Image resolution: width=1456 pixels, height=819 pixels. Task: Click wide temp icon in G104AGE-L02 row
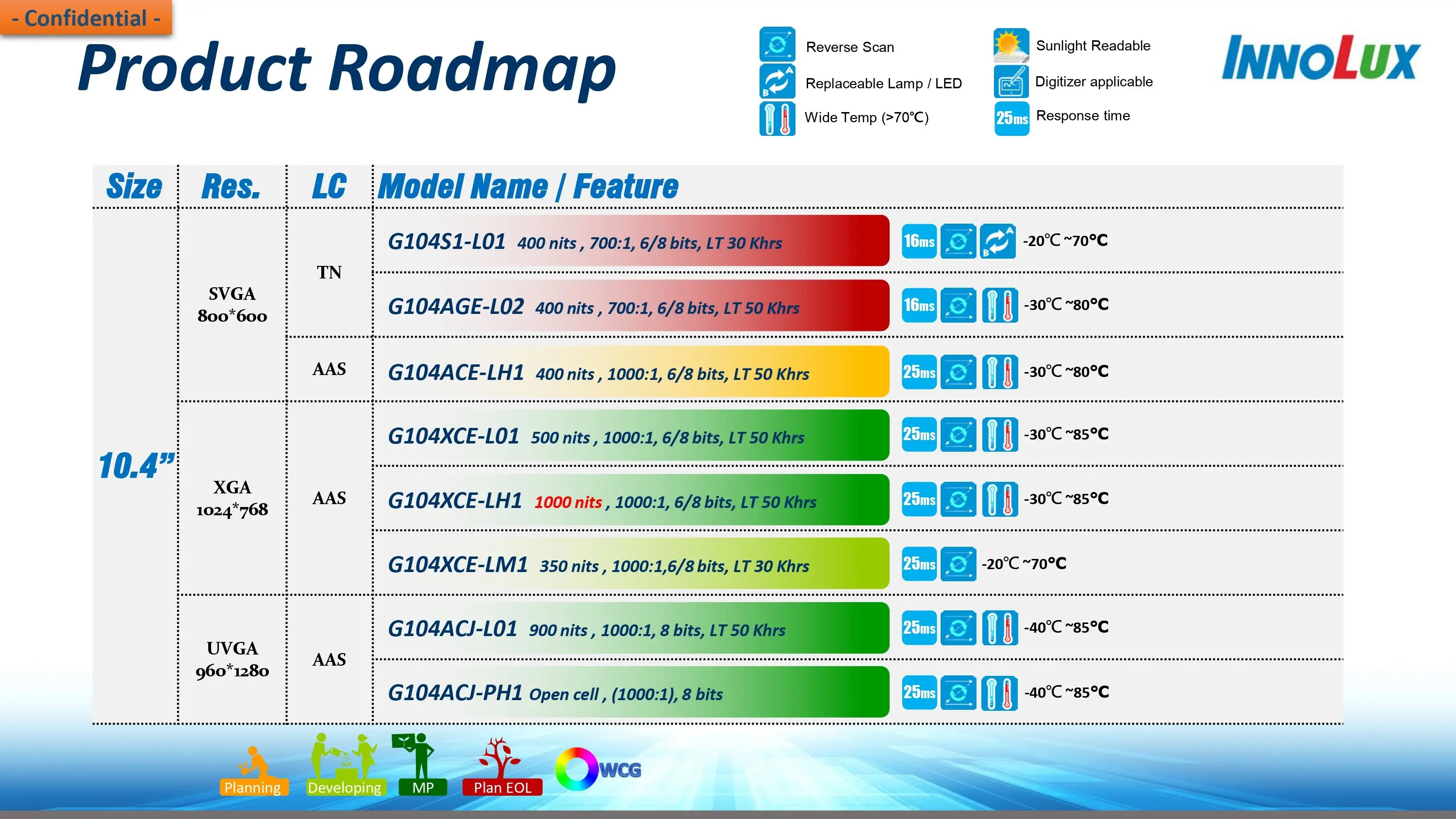[x=999, y=305]
